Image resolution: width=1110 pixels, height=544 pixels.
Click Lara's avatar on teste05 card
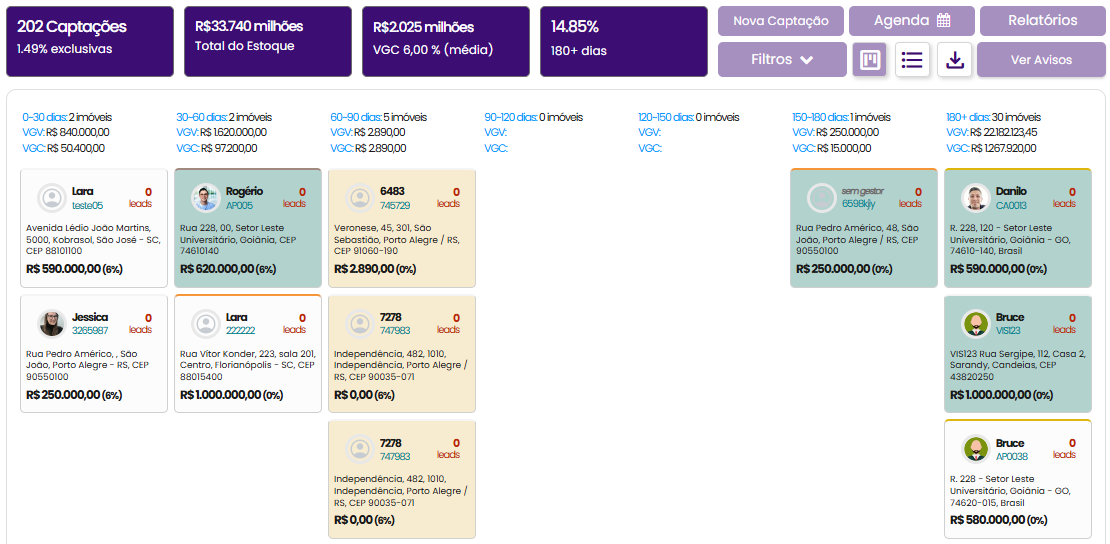pos(51,198)
